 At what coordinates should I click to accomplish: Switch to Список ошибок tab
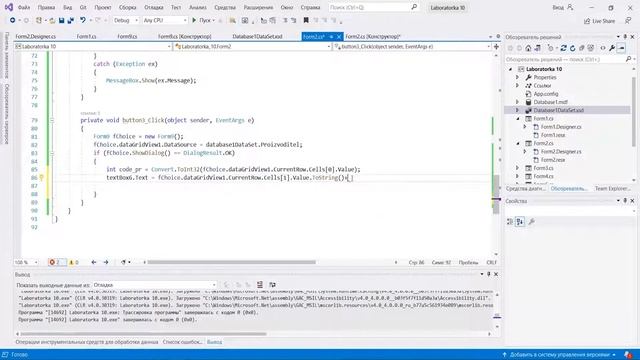coord(182,342)
